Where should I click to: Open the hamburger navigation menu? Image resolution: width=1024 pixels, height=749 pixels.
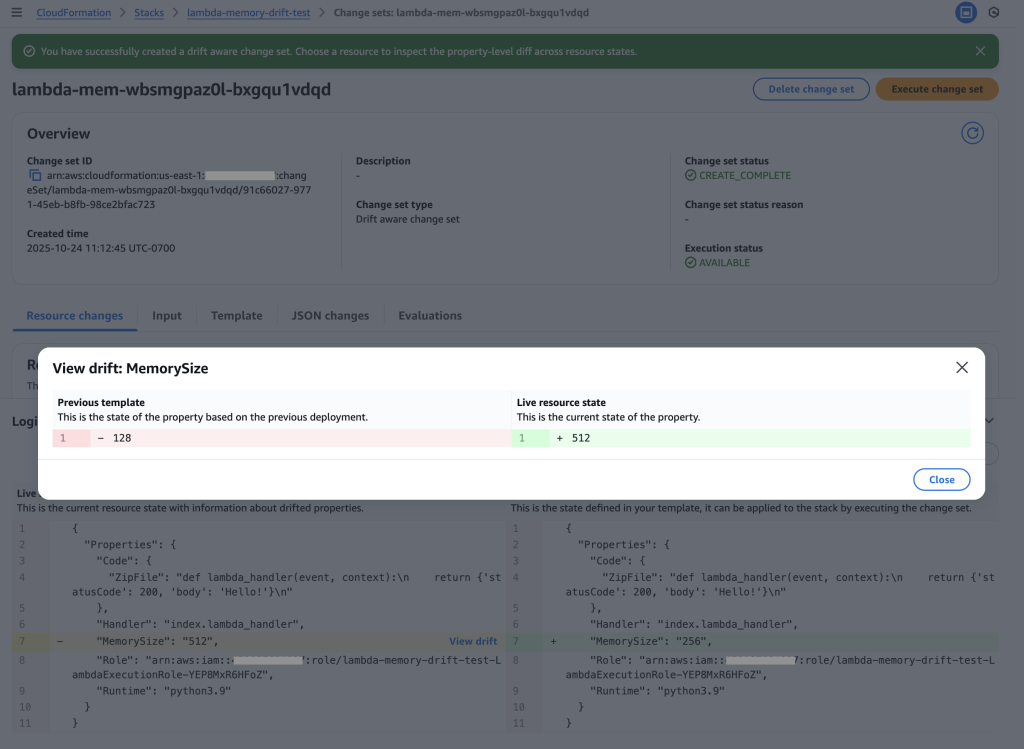[16, 13]
